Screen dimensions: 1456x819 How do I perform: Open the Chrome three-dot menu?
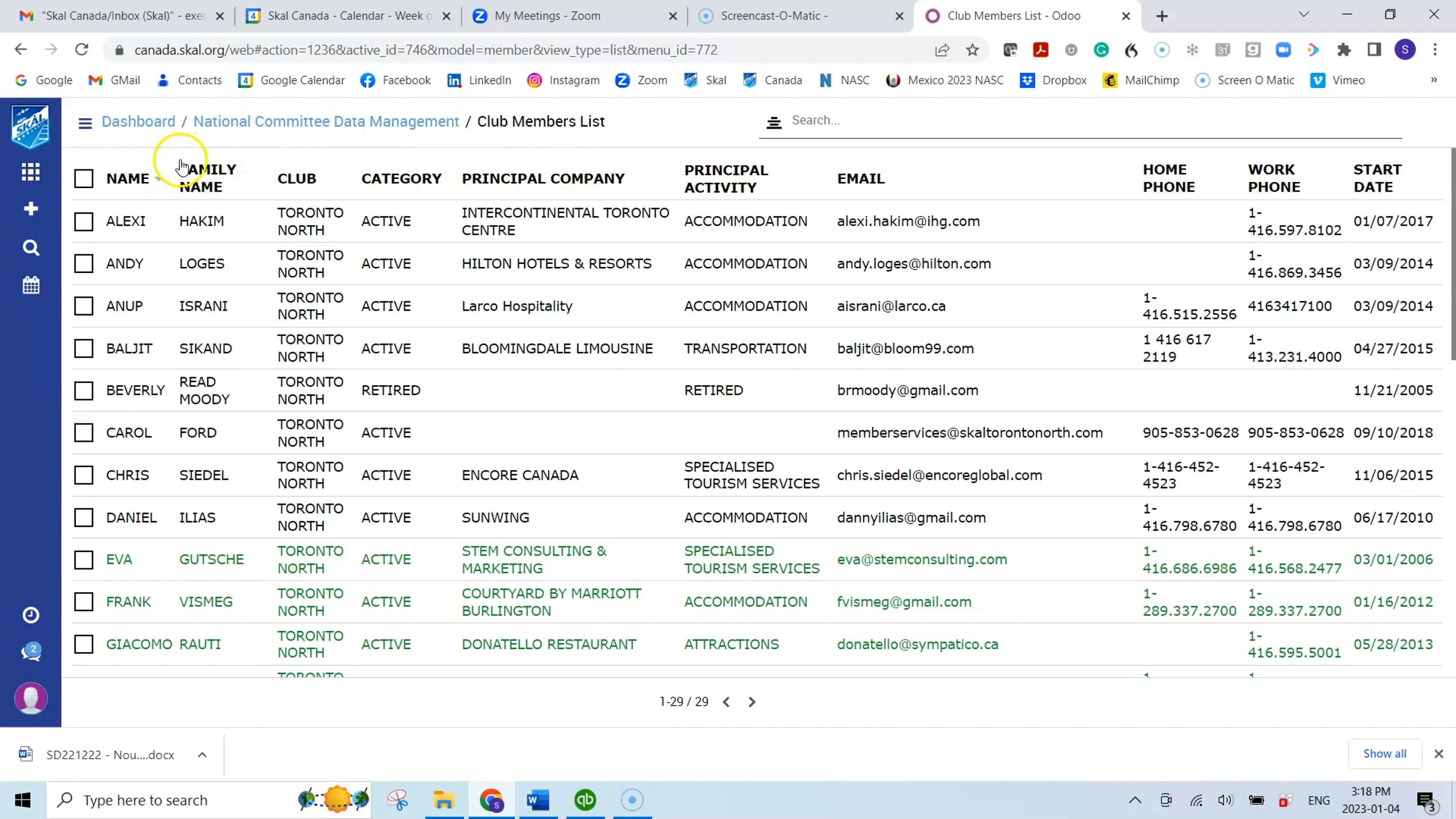[1435, 50]
